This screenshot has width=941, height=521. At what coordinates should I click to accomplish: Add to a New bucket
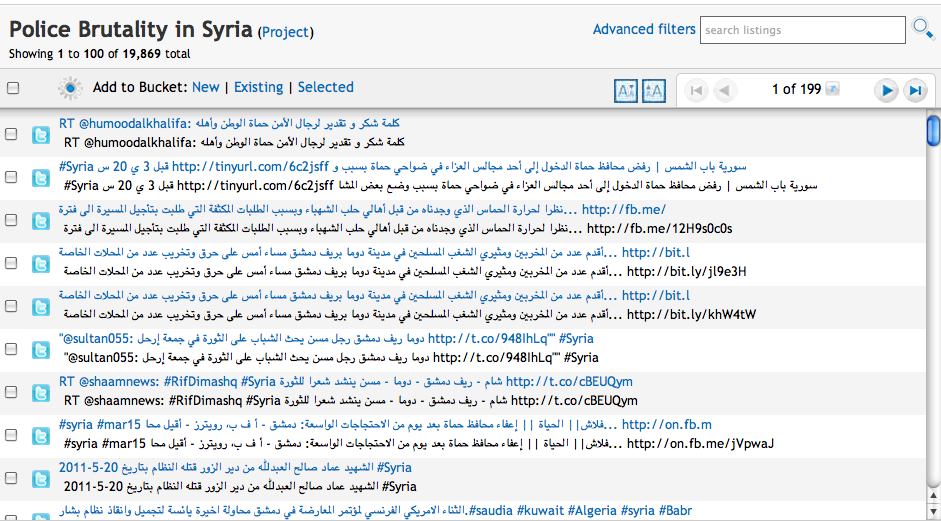coord(206,88)
